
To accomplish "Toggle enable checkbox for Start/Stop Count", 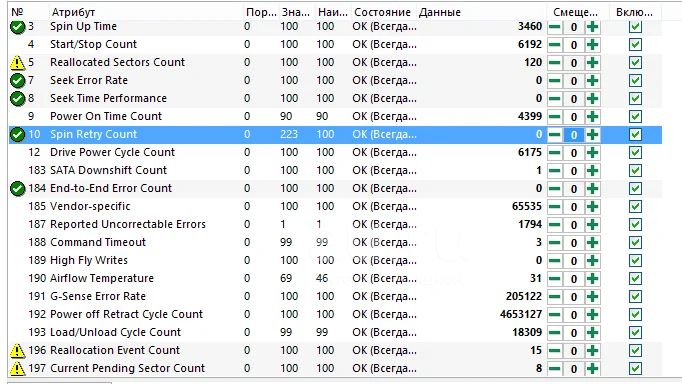I will (x=635, y=44).
